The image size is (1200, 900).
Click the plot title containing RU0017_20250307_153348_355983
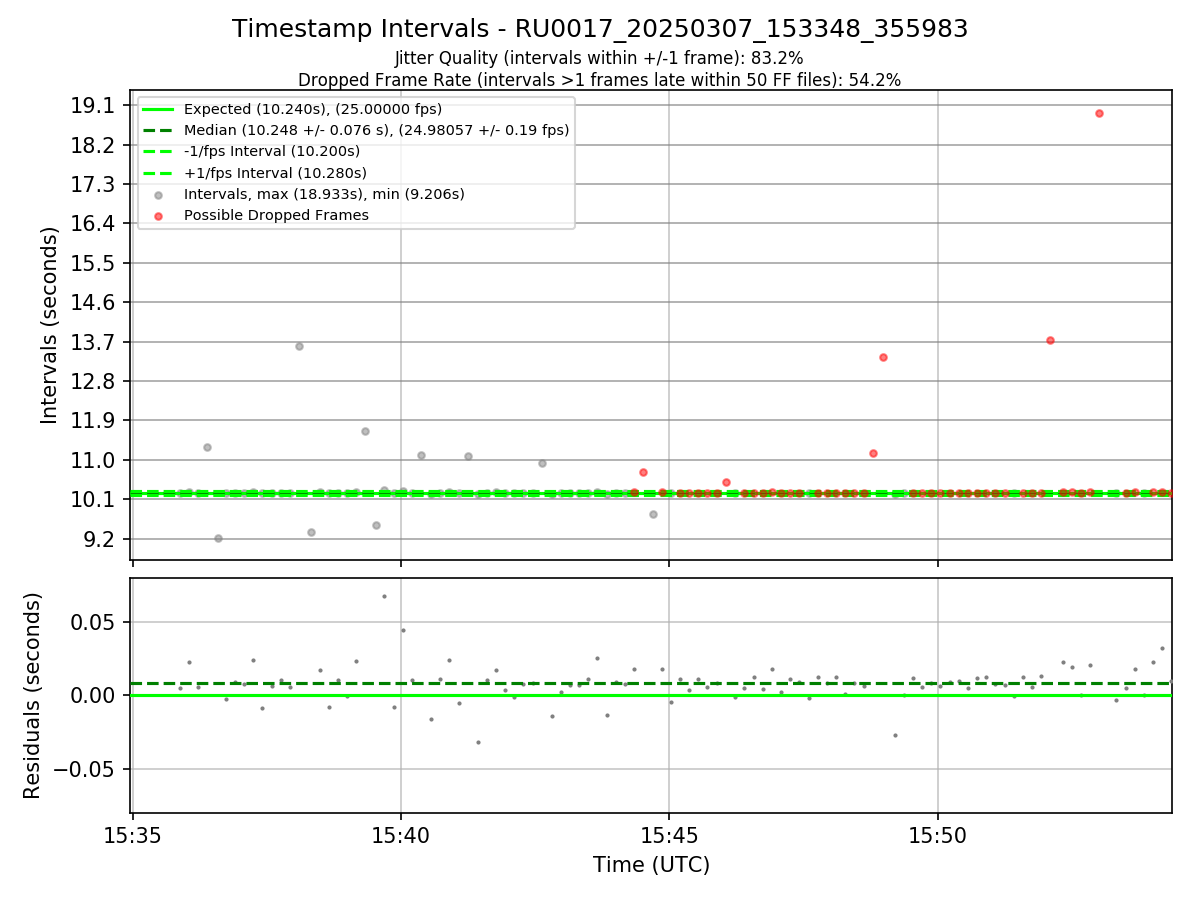coord(600,29)
